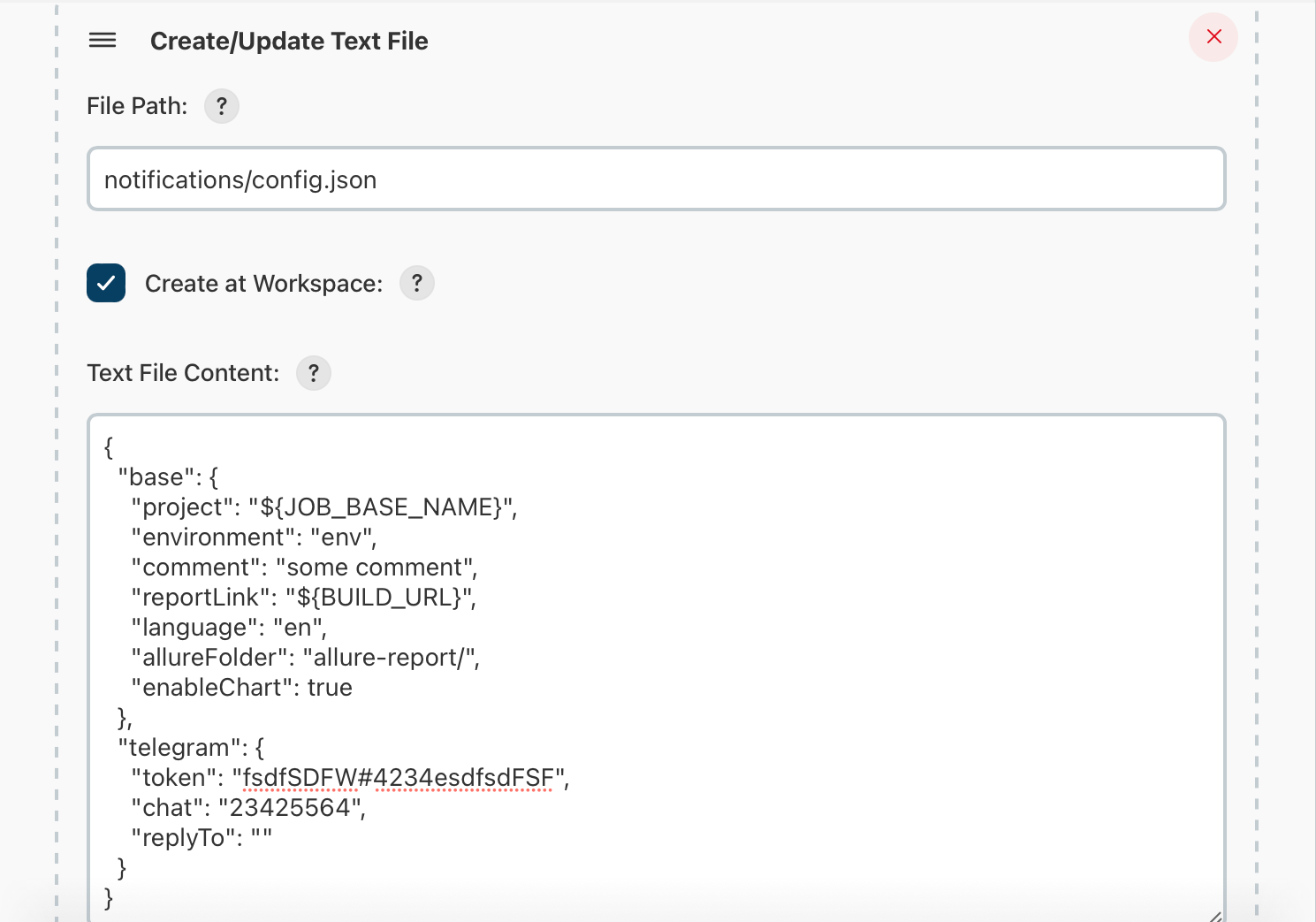Image resolution: width=1316 pixels, height=922 pixels.
Task: Click the "replyTo": "" line
Action: pos(202,838)
